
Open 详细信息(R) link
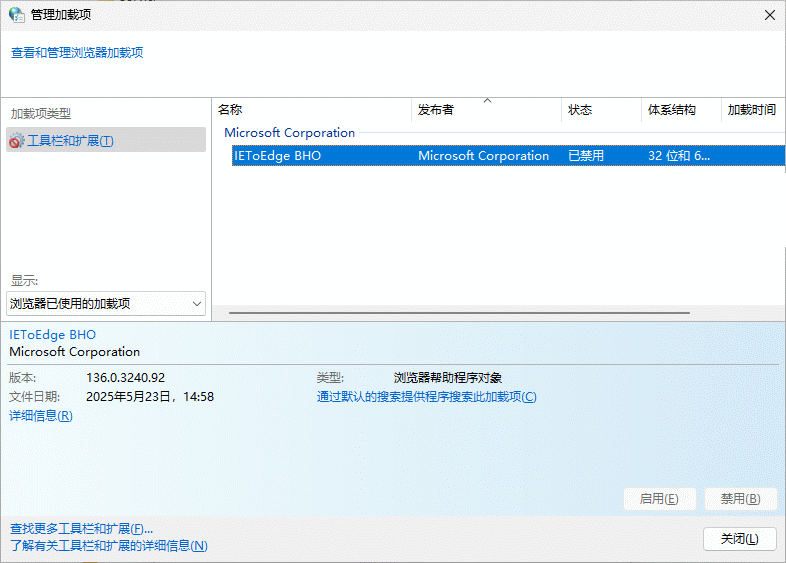(x=41, y=416)
